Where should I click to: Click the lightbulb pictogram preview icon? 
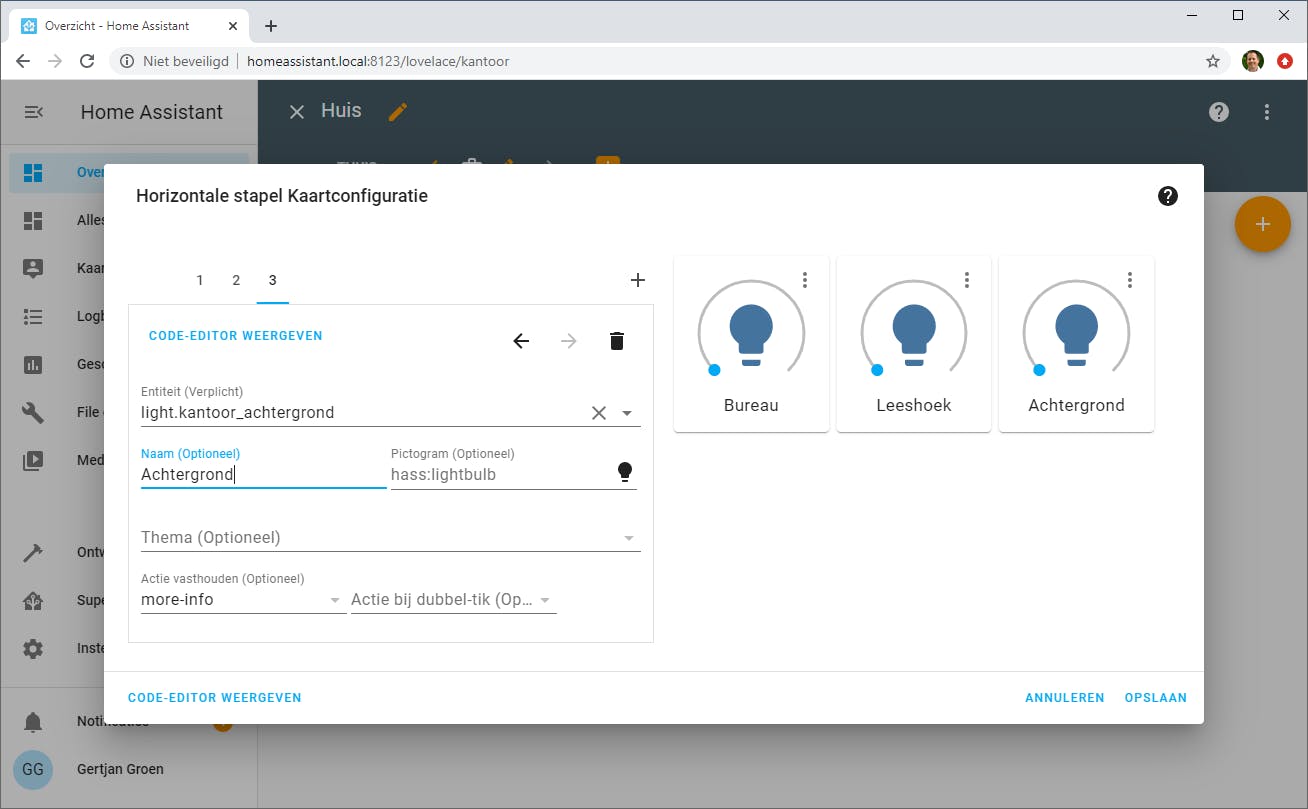[x=625, y=473]
